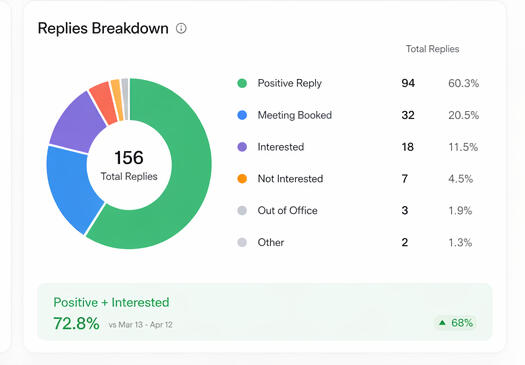Select the purple donut chart segment
The width and height of the screenshot is (525, 365).
[75, 124]
